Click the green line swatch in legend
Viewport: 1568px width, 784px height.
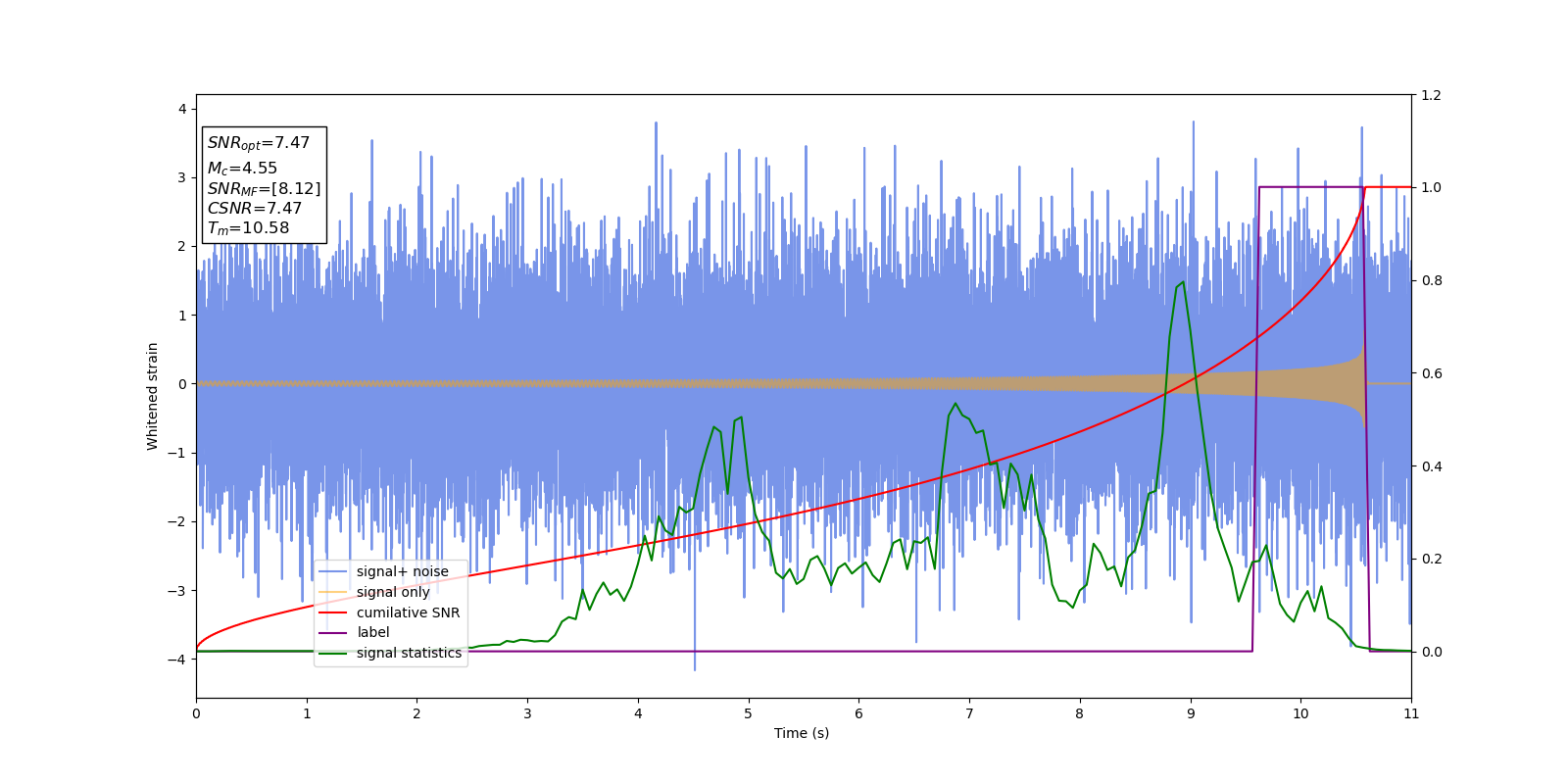coord(333,653)
